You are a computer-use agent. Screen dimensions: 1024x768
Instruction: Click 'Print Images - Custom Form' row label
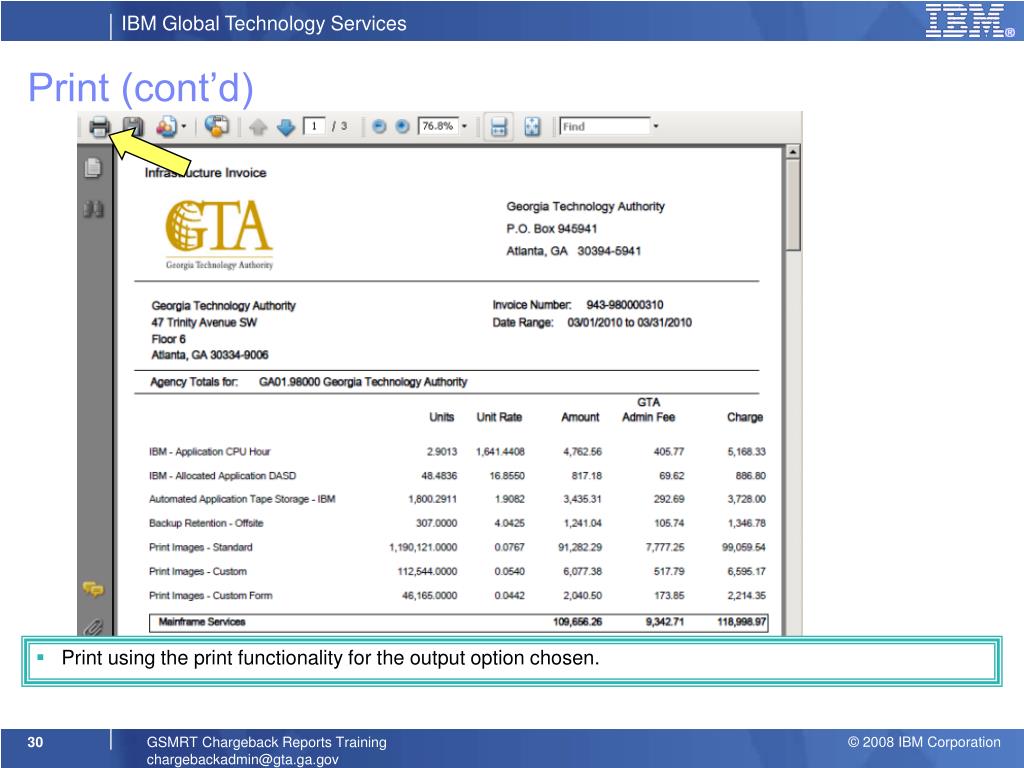click(210, 596)
